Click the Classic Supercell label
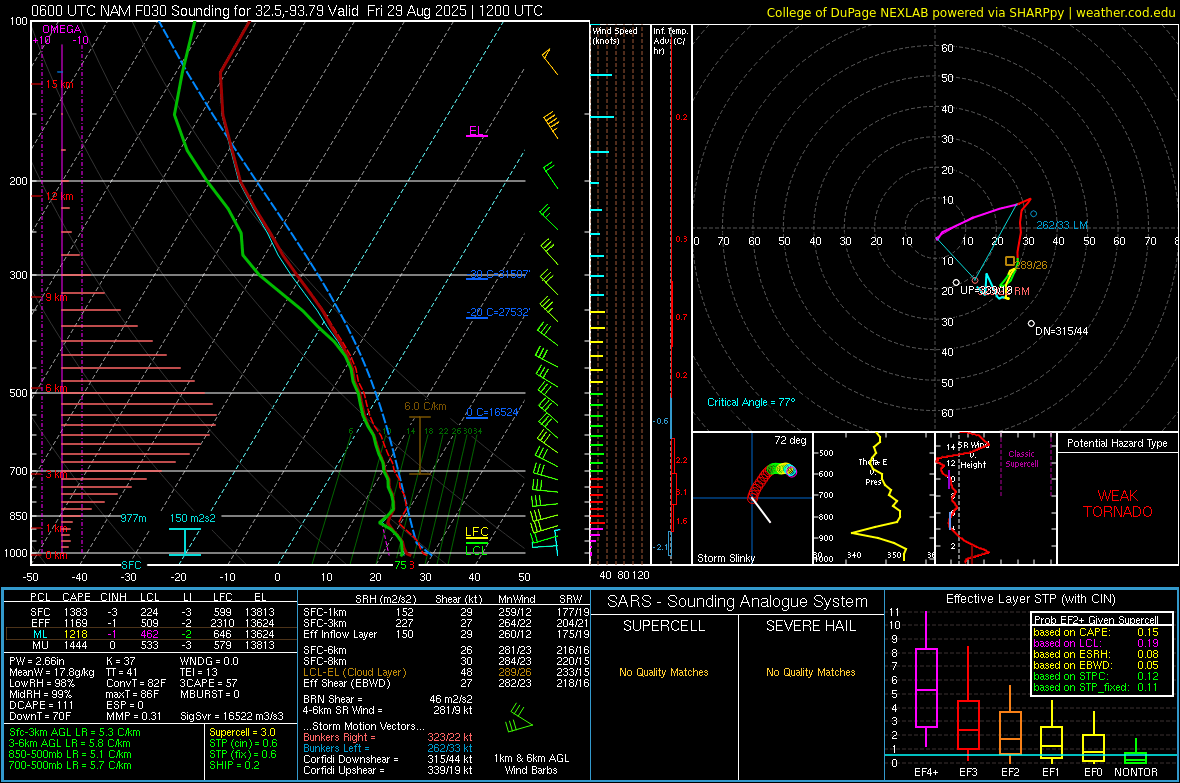The image size is (1180, 783). click(x=1021, y=459)
